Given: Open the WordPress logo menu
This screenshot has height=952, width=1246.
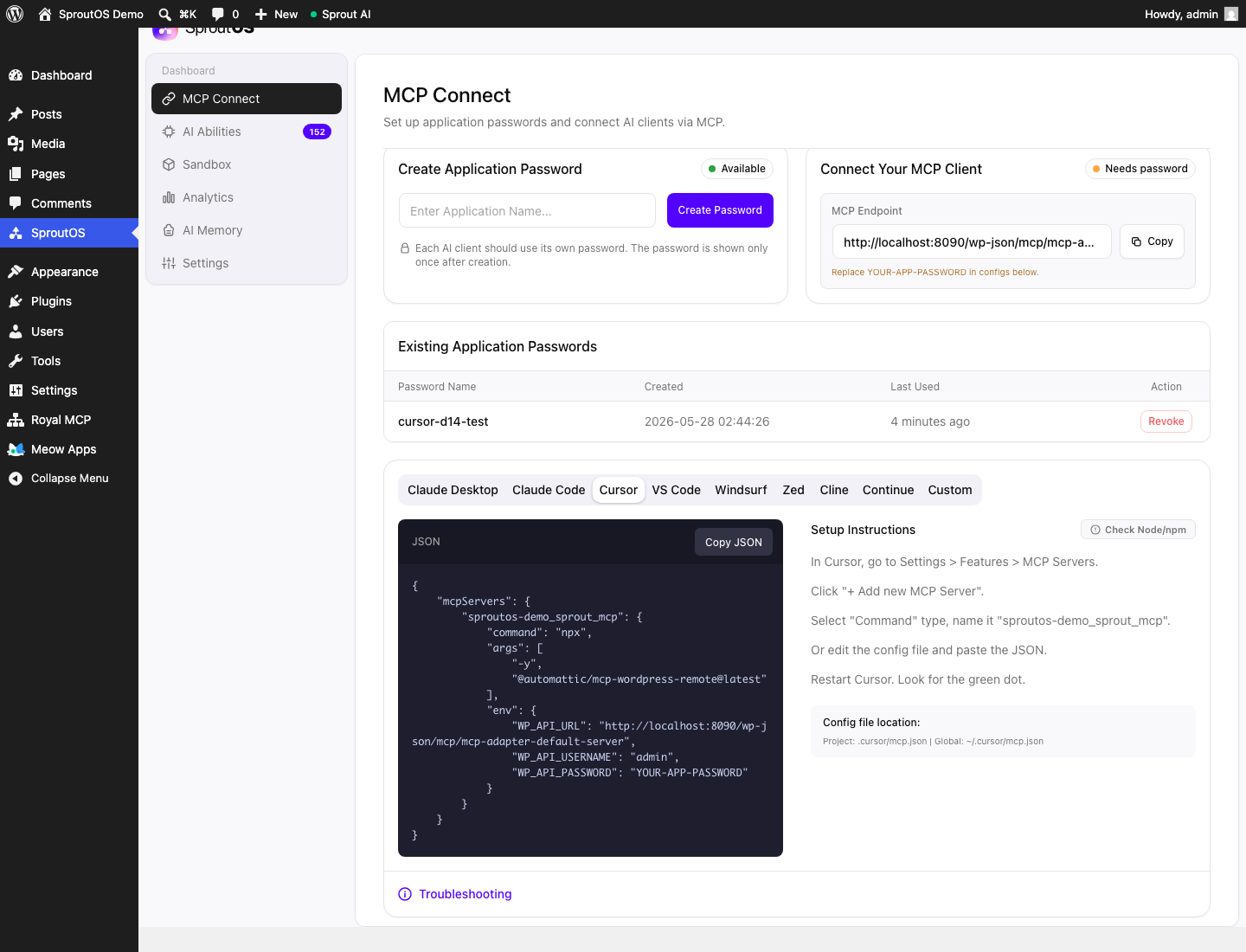Looking at the screenshot, I should click(15, 14).
